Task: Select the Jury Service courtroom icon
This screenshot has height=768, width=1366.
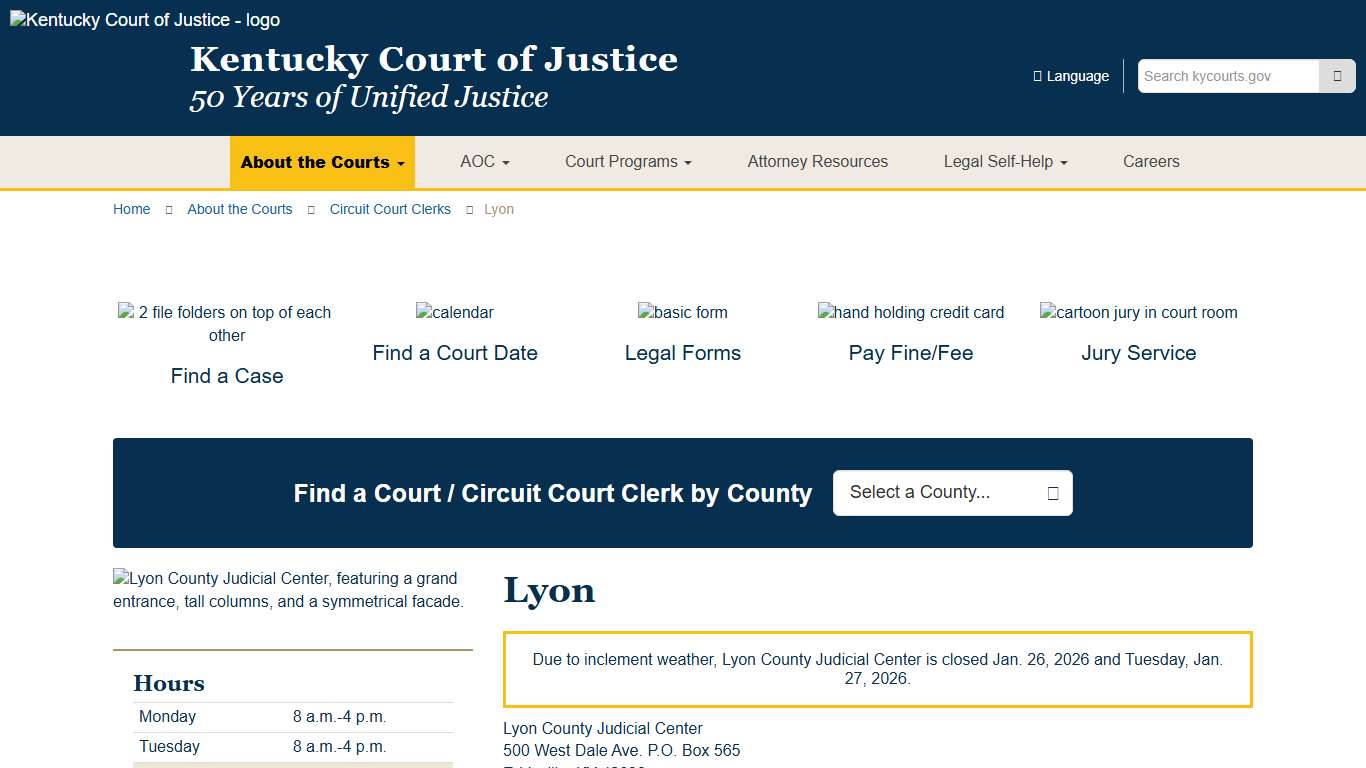Action: point(1139,312)
